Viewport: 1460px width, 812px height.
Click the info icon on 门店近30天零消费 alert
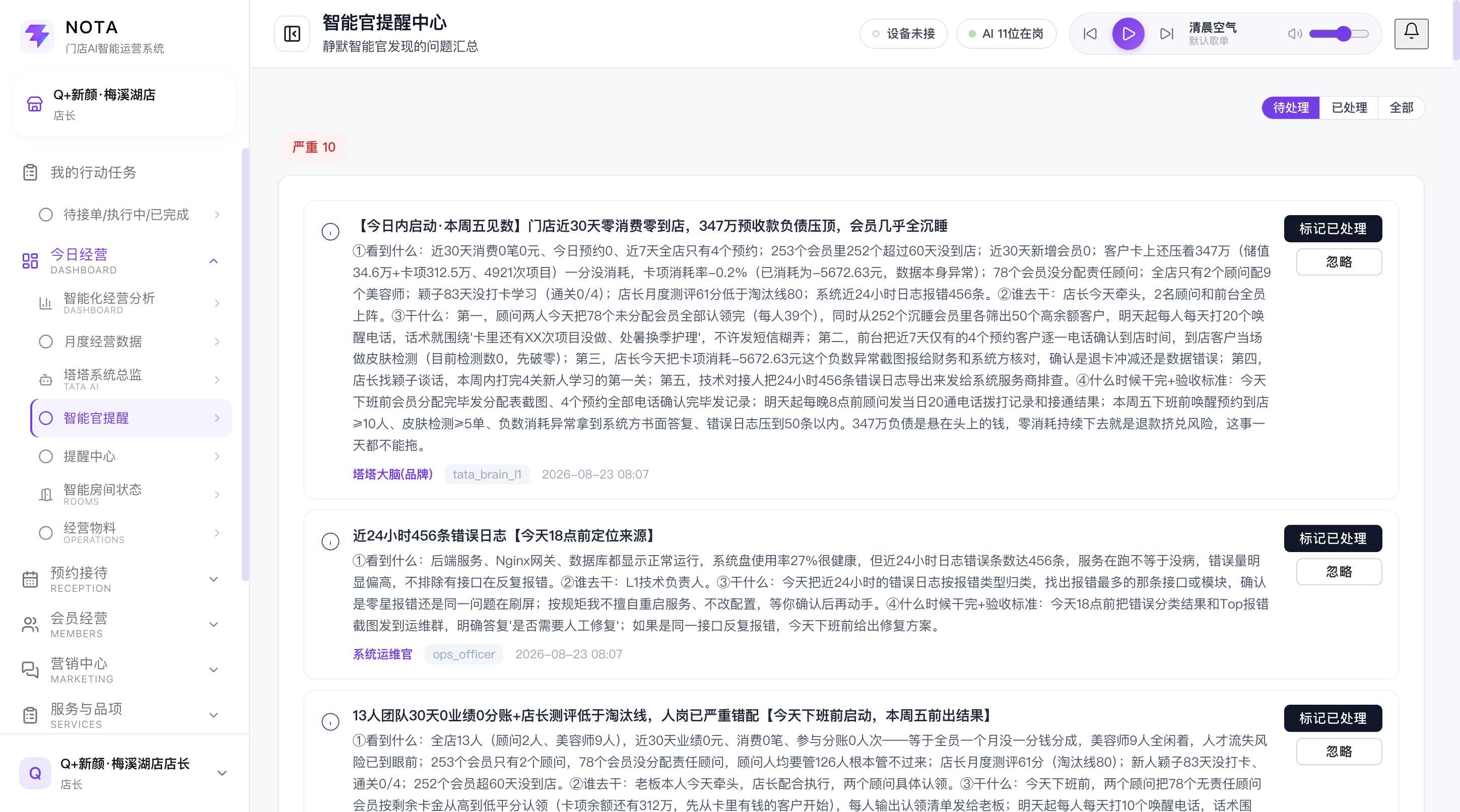(330, 232)
